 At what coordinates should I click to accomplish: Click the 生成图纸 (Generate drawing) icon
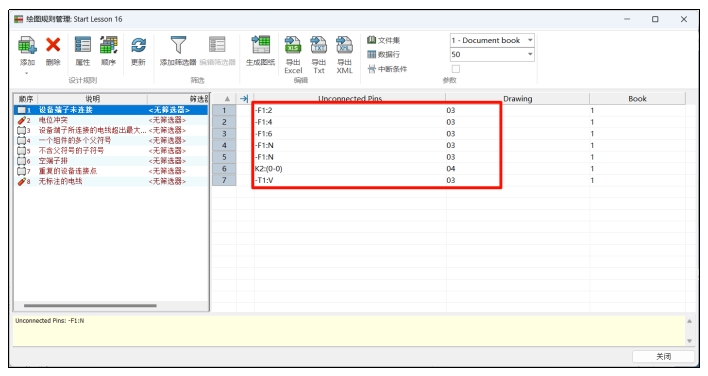(261, 45)
